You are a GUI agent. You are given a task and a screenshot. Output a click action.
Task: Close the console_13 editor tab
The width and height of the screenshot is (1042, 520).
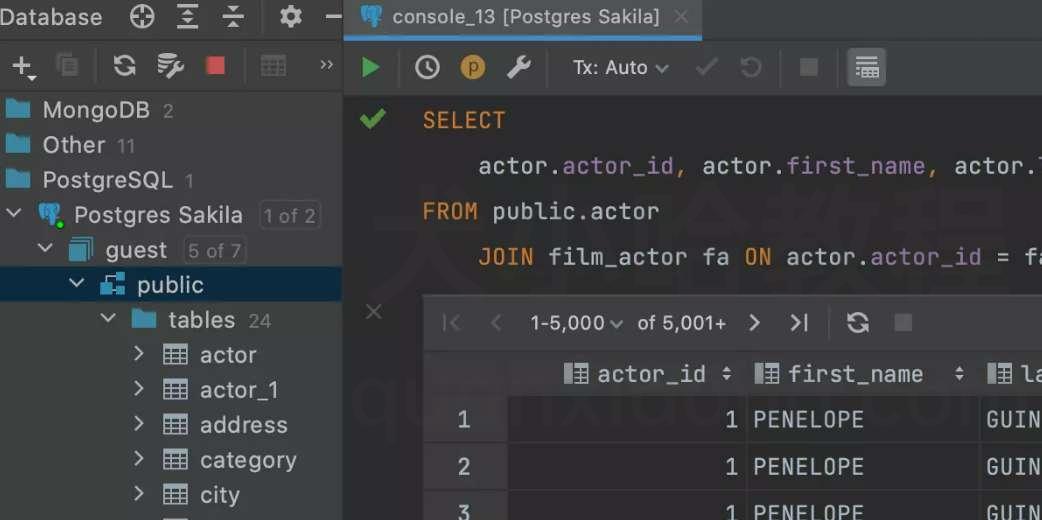click(681, 17)
